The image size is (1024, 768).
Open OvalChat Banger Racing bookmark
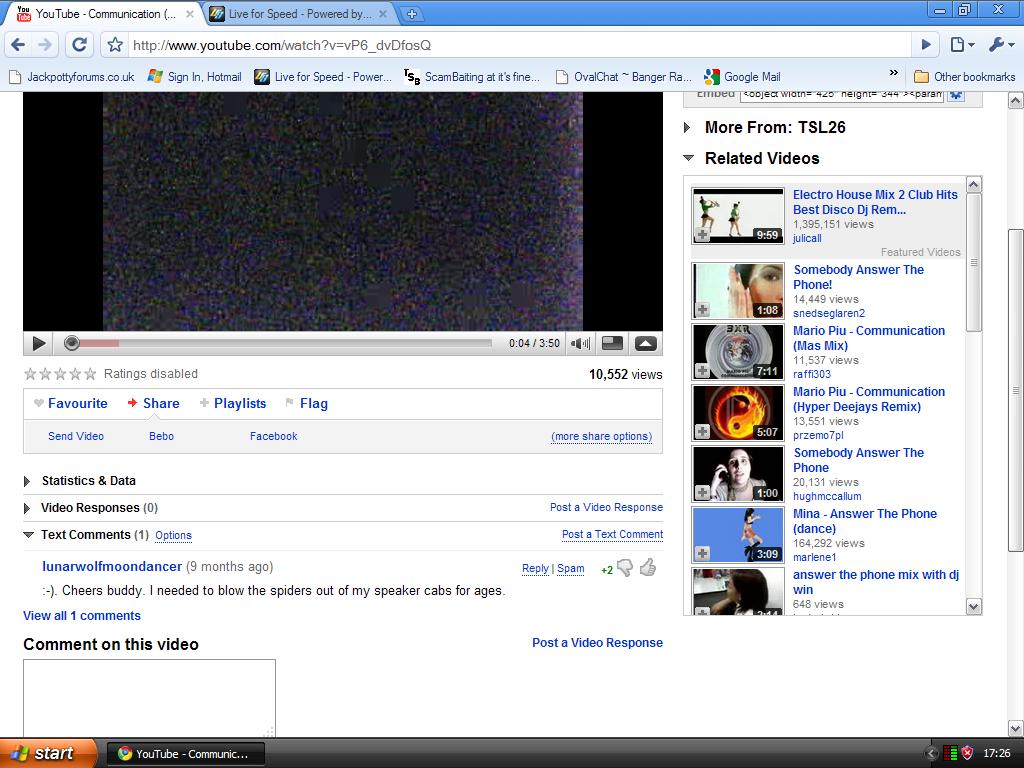pyautogui.click(x=624, y=77)
